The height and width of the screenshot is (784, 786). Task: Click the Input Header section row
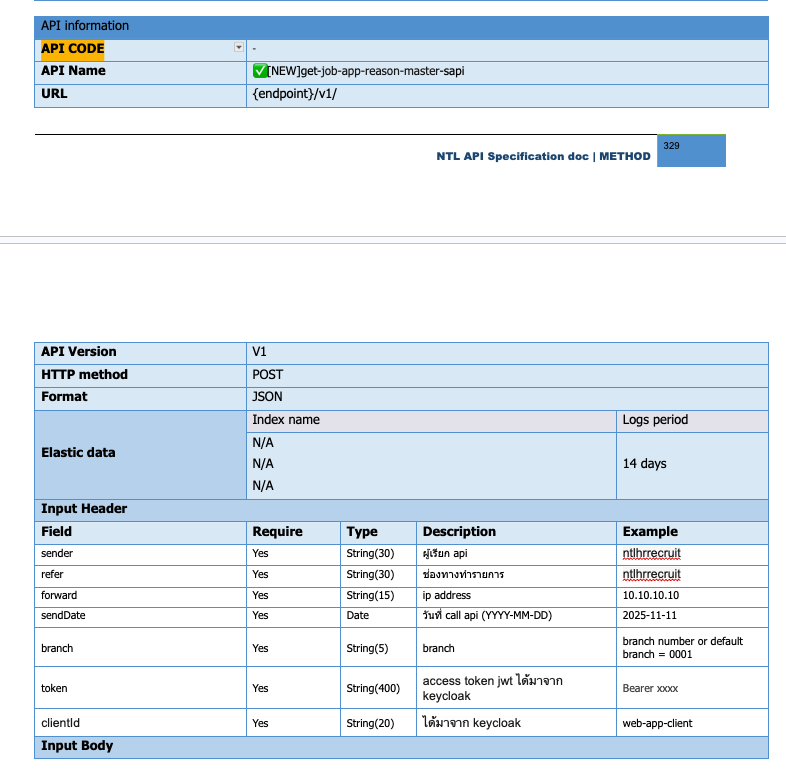pos(401,509)
